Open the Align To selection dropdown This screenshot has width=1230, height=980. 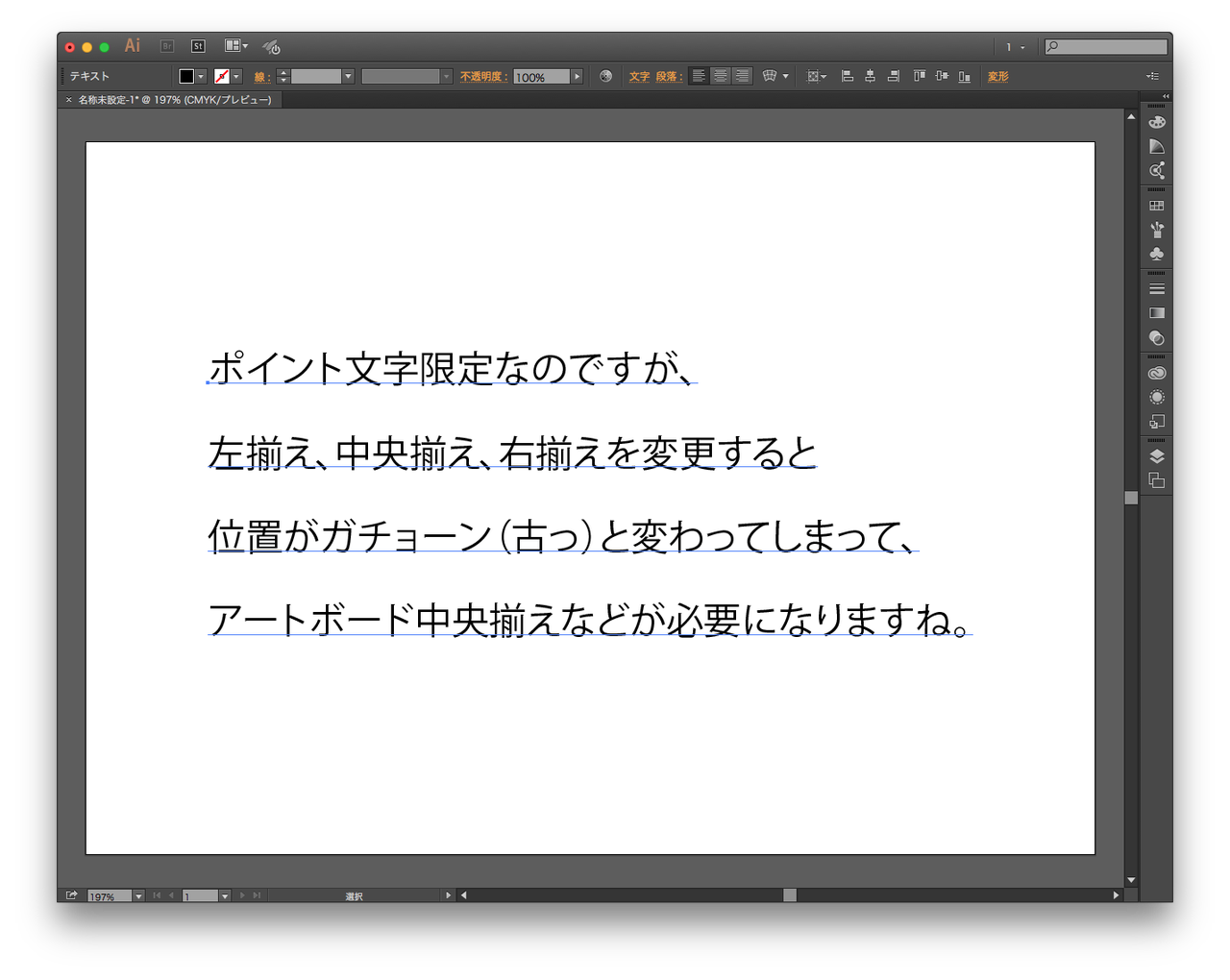coord(816,76)
